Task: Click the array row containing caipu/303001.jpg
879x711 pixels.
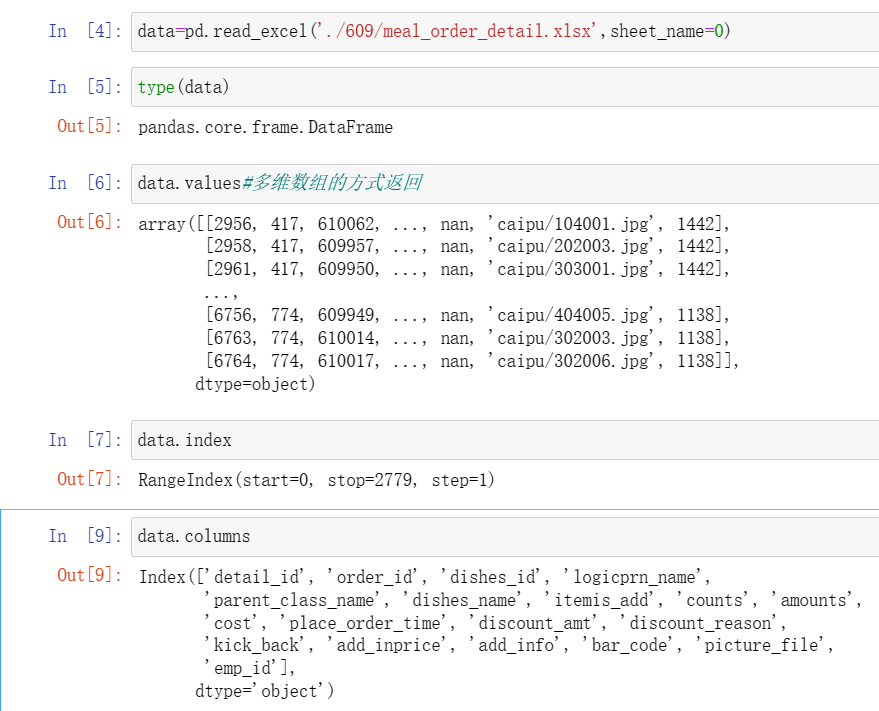Action: coord(468,269)
